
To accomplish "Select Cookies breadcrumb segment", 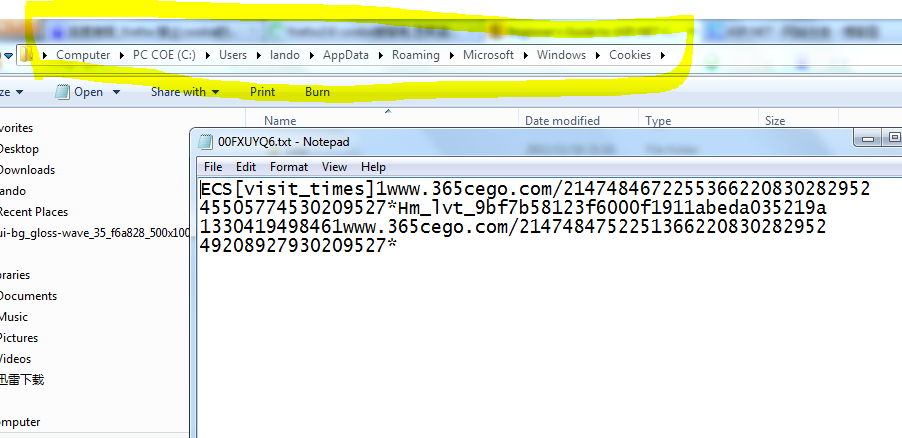I will pos(630,55).
